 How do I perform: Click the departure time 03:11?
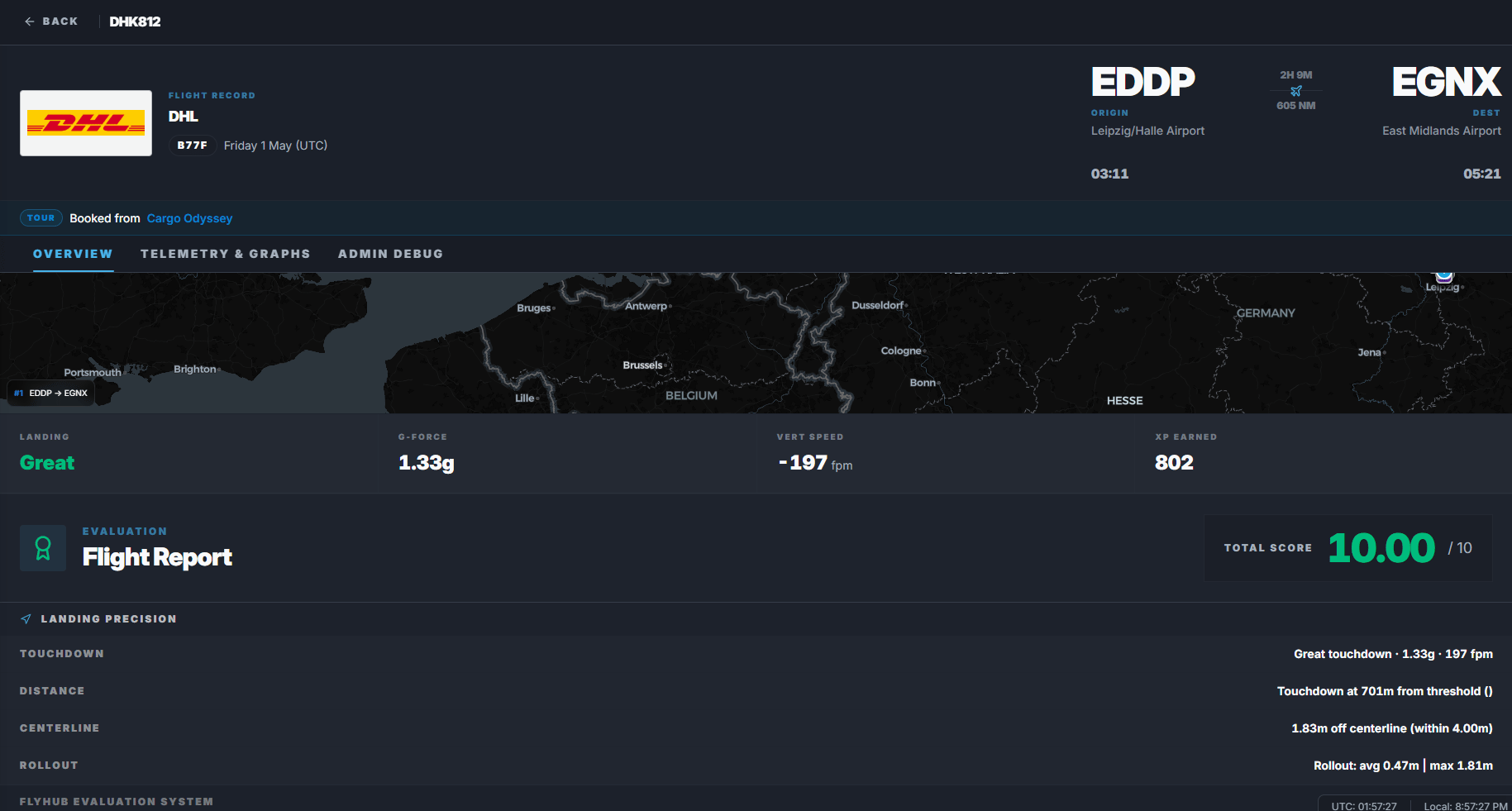coord(1109,174)
